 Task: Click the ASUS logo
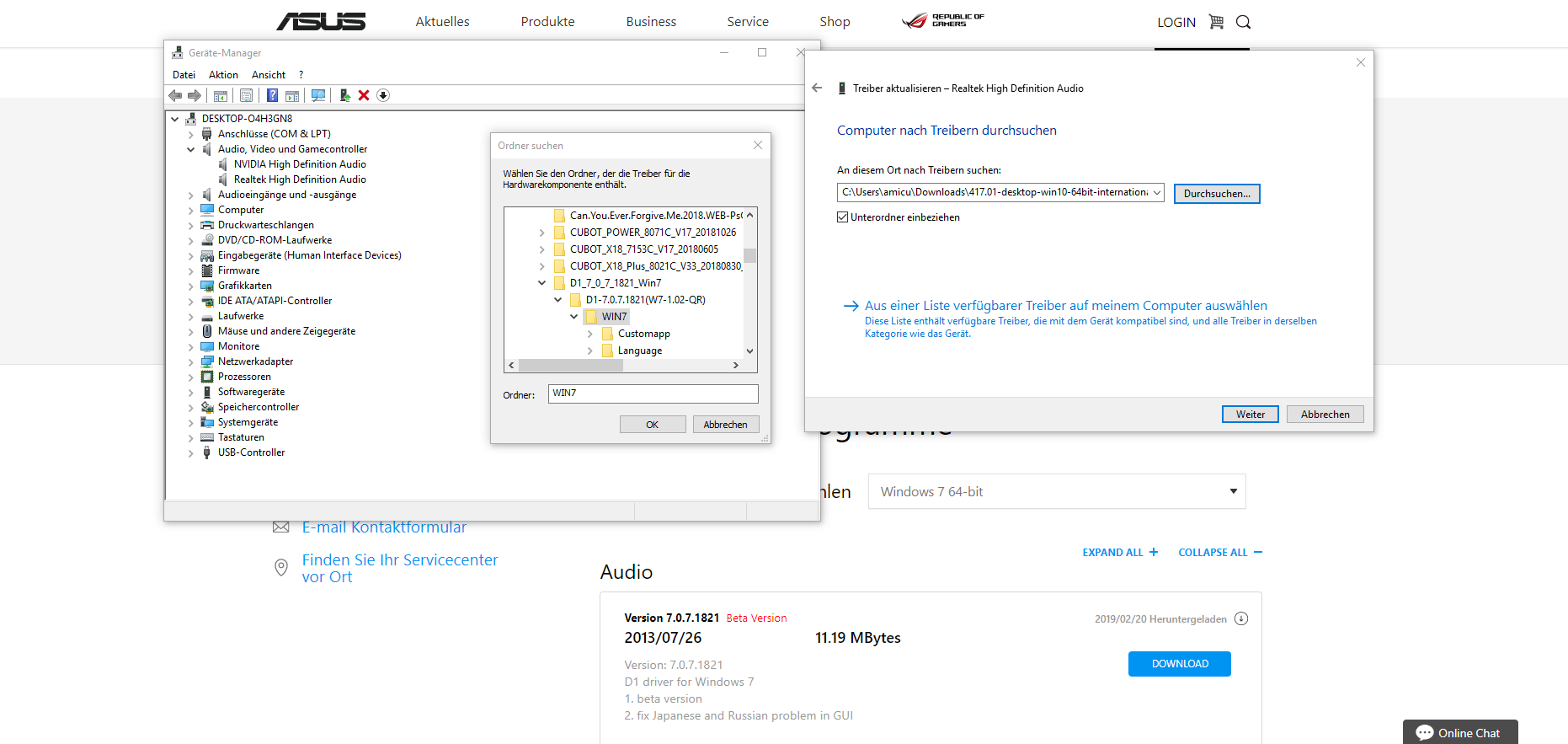[x=321, y=21]
